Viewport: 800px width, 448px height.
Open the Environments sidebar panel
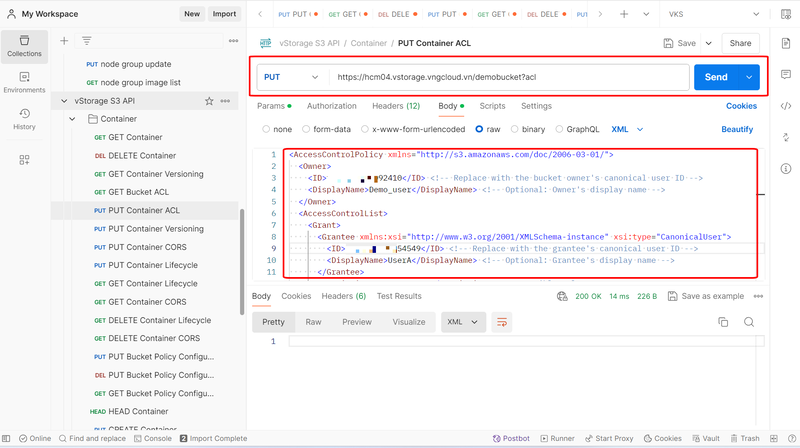[24, 82]
